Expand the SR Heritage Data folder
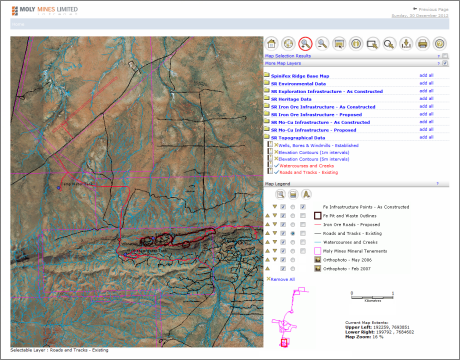Viewport: 460px width, 360px height. [267, 98]
